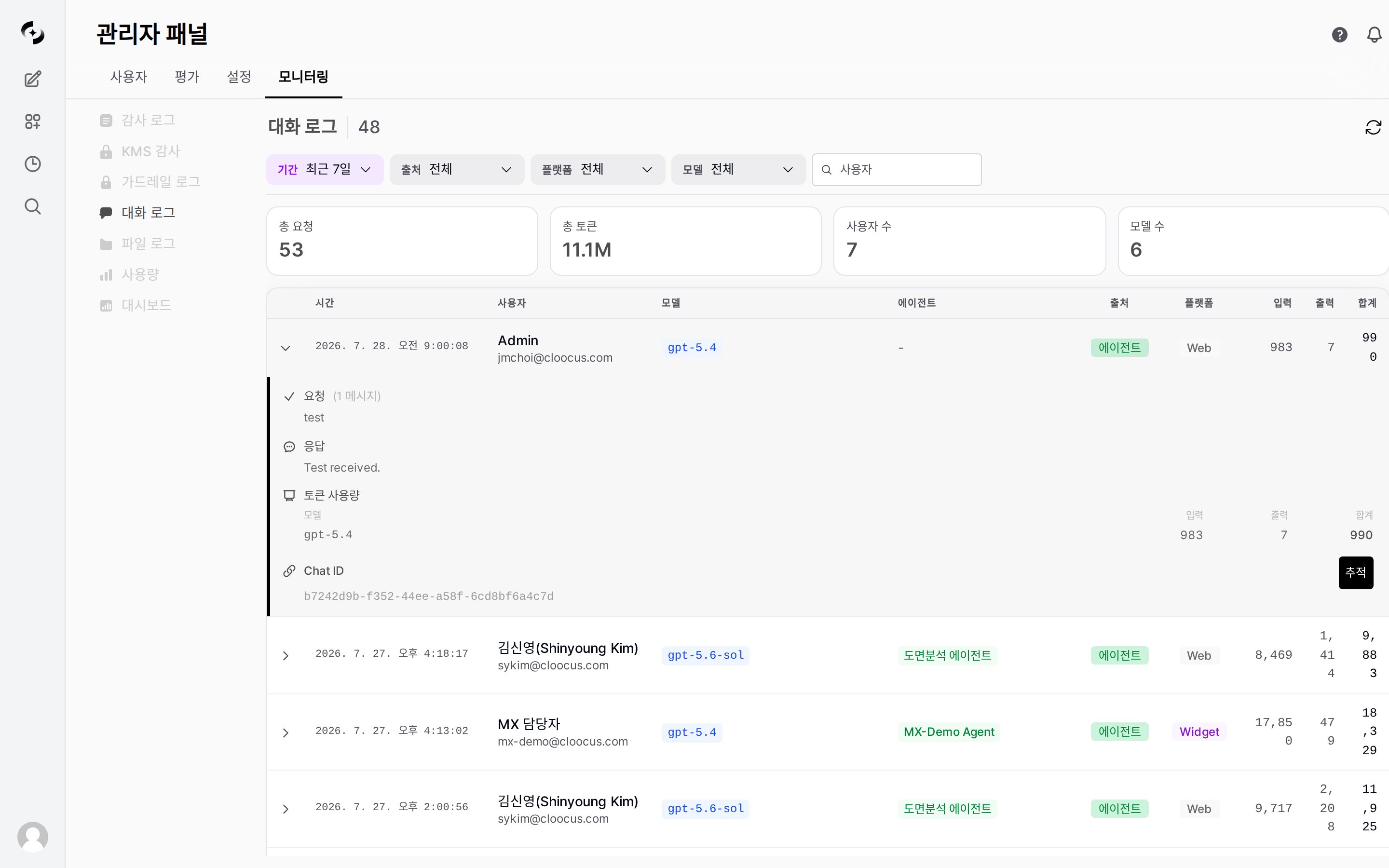Open the apps grid icon in sidebar

pos(33,121)
